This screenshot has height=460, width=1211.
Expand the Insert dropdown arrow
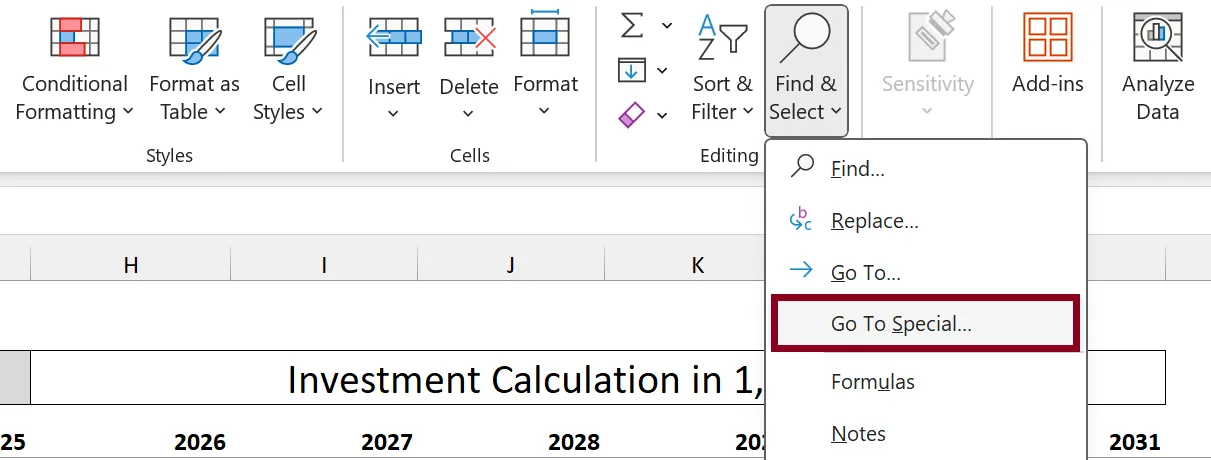point(393,113)
